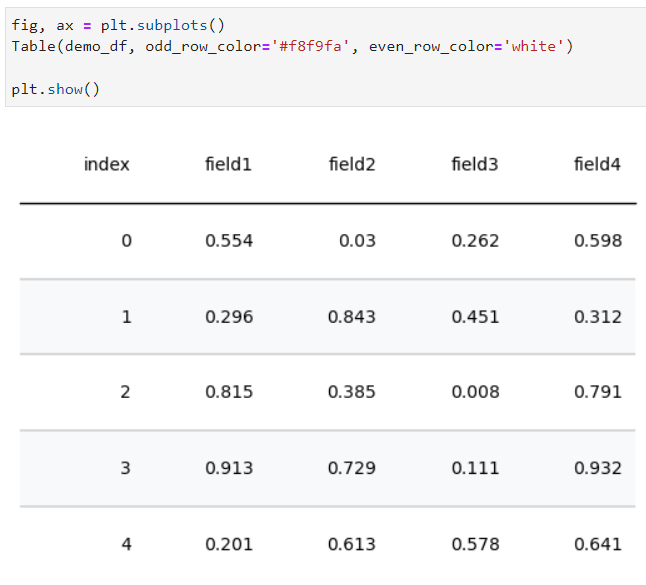Select cell value 0.008 in row 2
This screenshot has width=646, height=585.
475,392
